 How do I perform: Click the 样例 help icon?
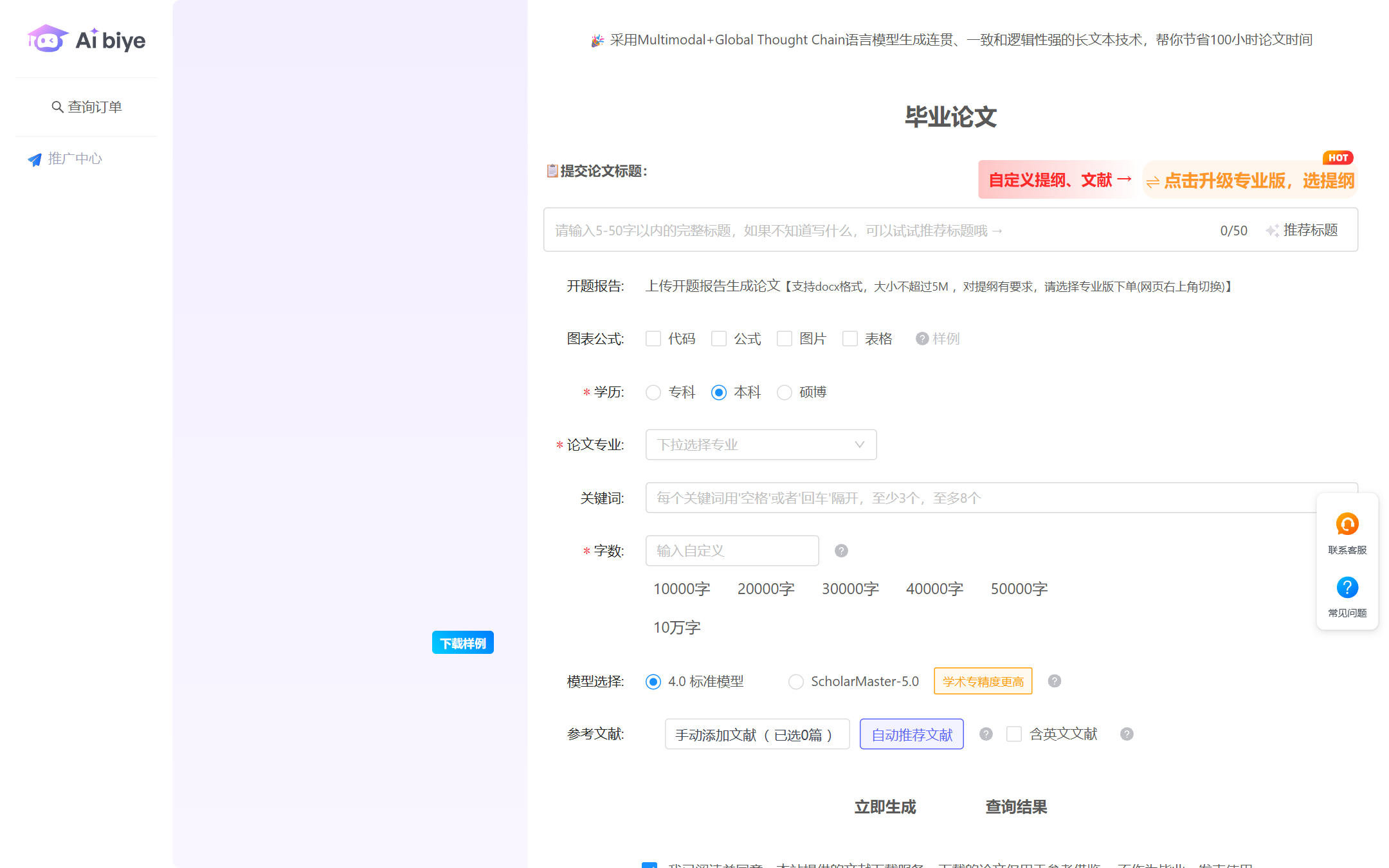pyautogui.click(x=922, y=339)
